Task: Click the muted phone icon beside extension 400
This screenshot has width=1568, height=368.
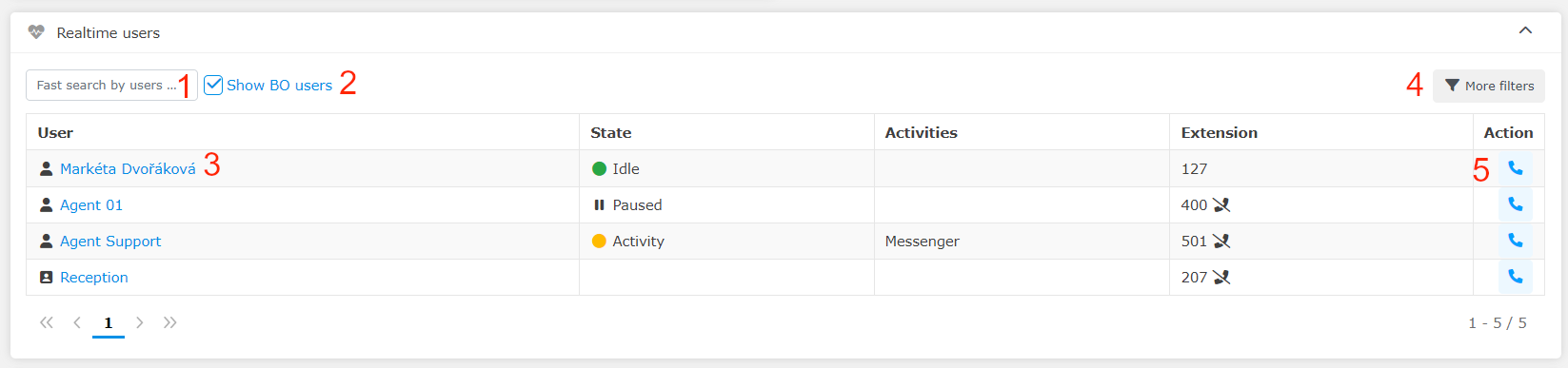Action: (1221, 204)
